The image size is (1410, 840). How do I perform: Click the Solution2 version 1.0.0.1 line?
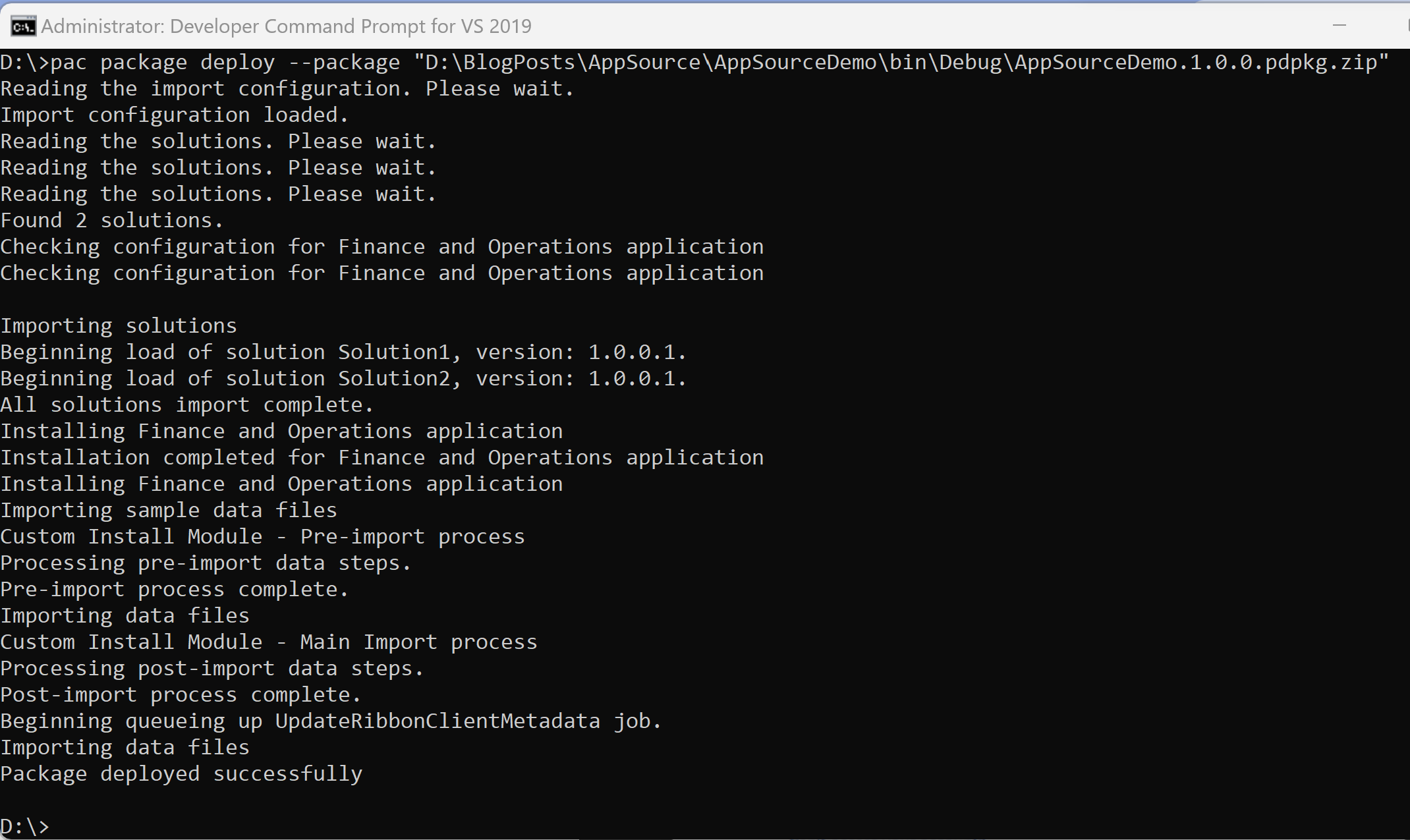[x=343, y=379]
